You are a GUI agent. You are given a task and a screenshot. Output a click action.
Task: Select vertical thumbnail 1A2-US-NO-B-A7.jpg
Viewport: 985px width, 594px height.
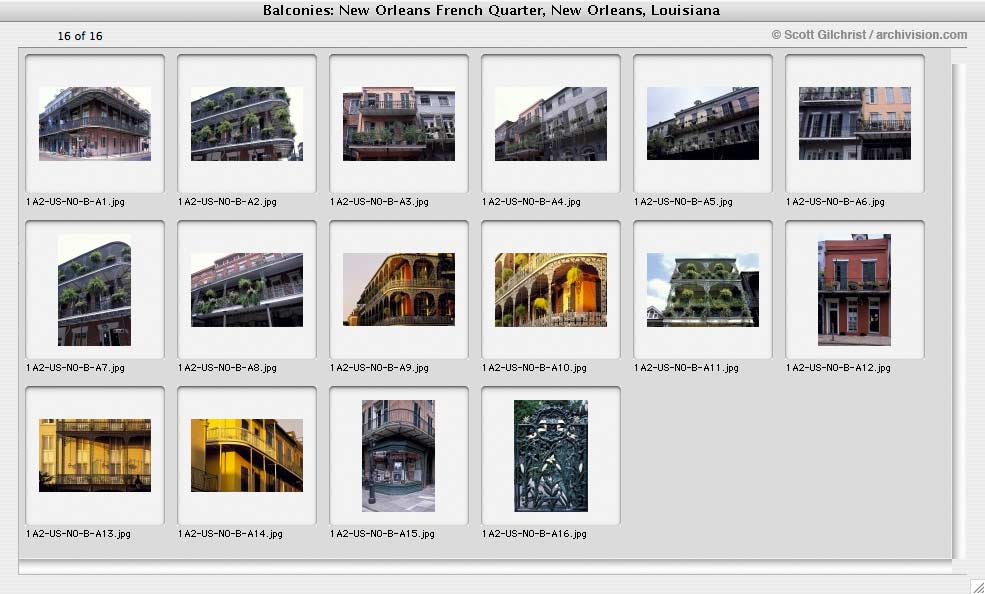[94, 290]
